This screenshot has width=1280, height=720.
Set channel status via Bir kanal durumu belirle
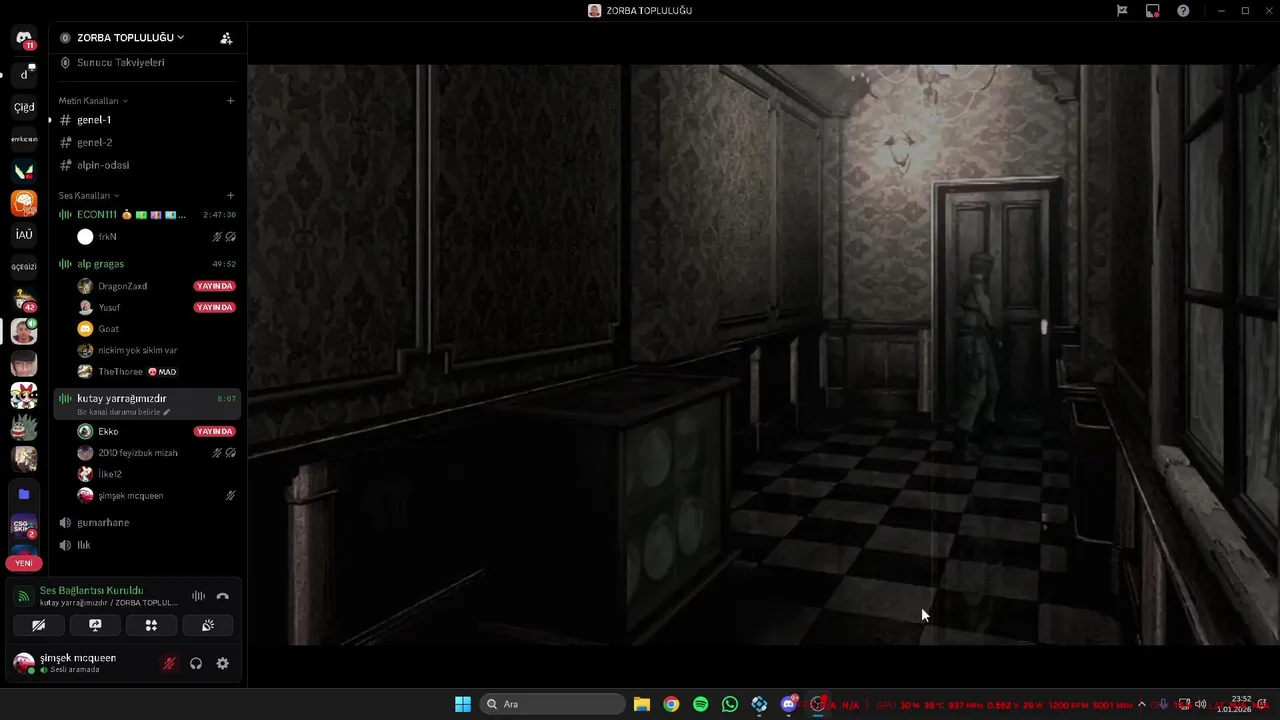coord(123,412)
